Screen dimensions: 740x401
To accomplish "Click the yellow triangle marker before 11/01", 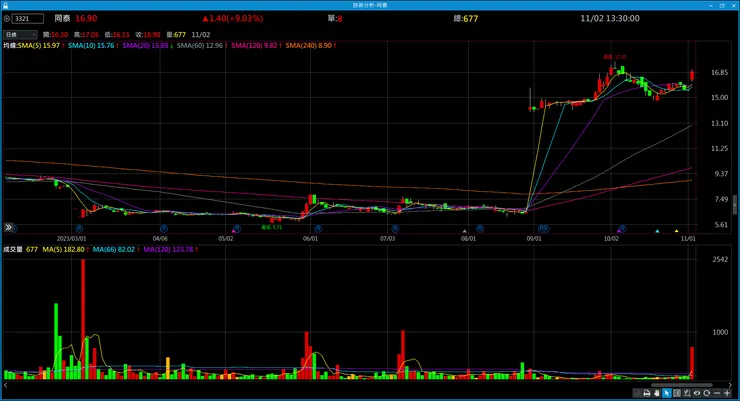I will (676, 231).
